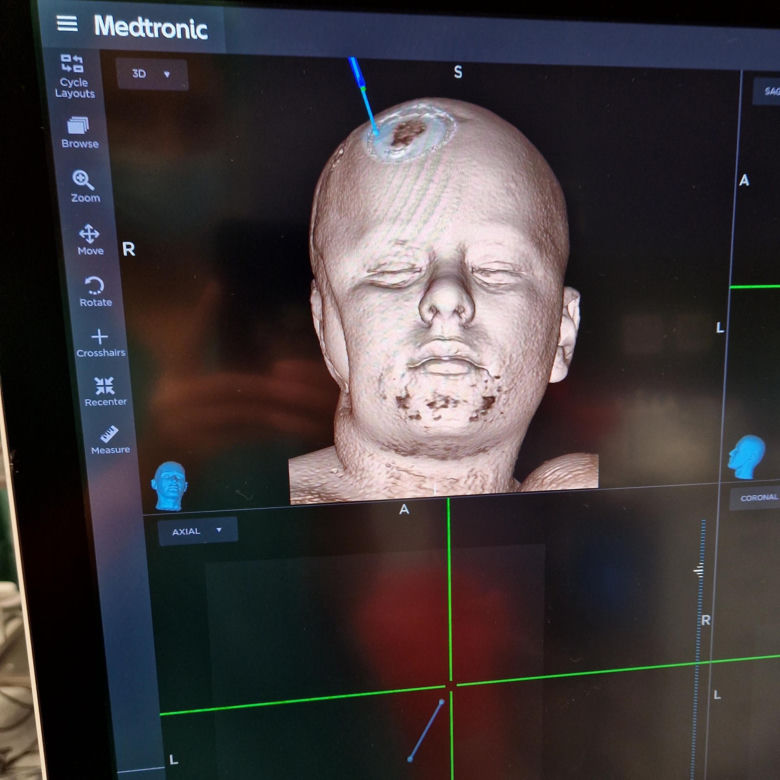Viewport: 780px width, 780px height.
Task: Click the Cycle Layouts tool
Action: 74,77
